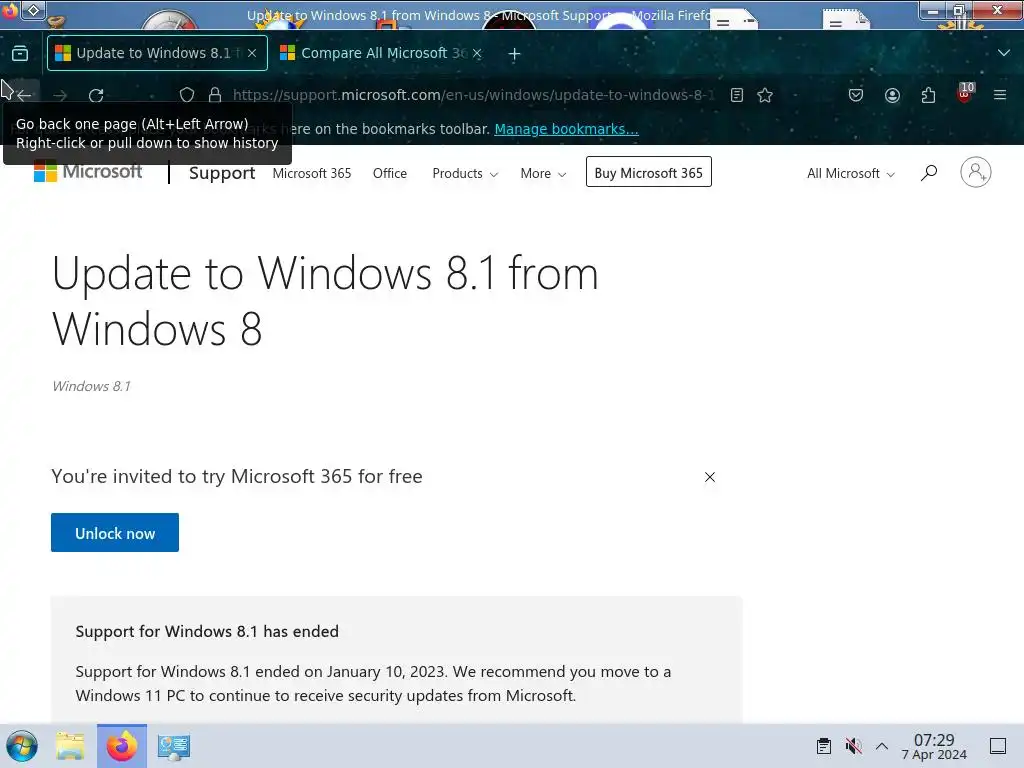Viewport: 1024px width, 768px height.
Task: Open the uBlock extension icon with badge 10
Action: (965, 94)
